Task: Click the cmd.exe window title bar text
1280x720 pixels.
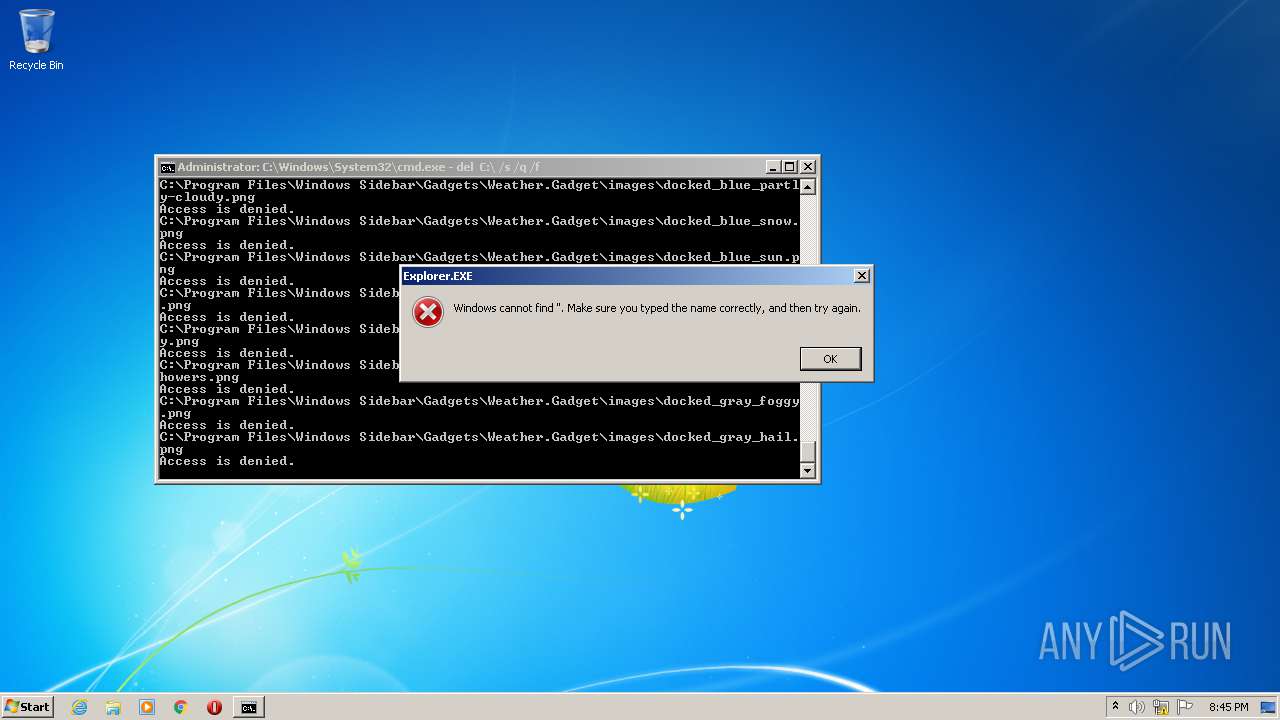Action: coord(359,167)
